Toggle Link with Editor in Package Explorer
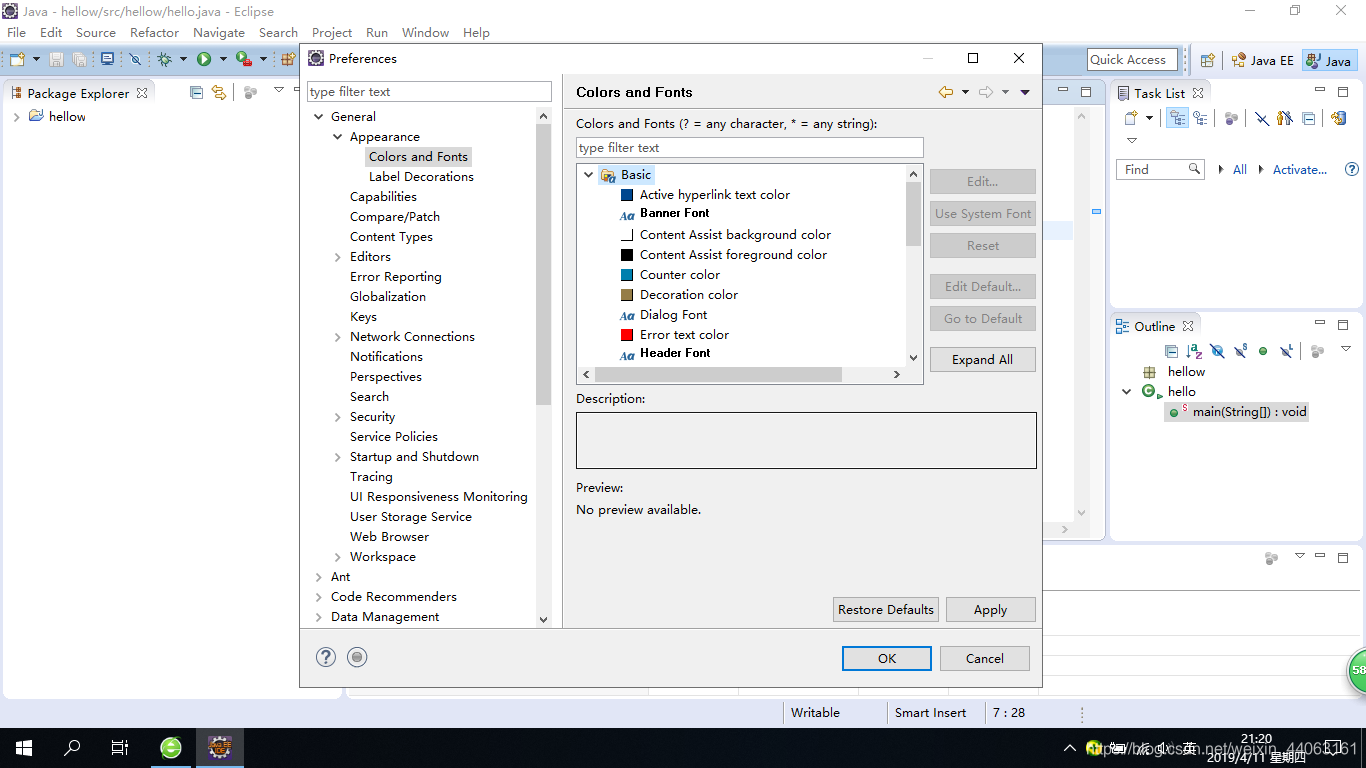Viewport: 1366px width, 768px height. click(218, 93)
